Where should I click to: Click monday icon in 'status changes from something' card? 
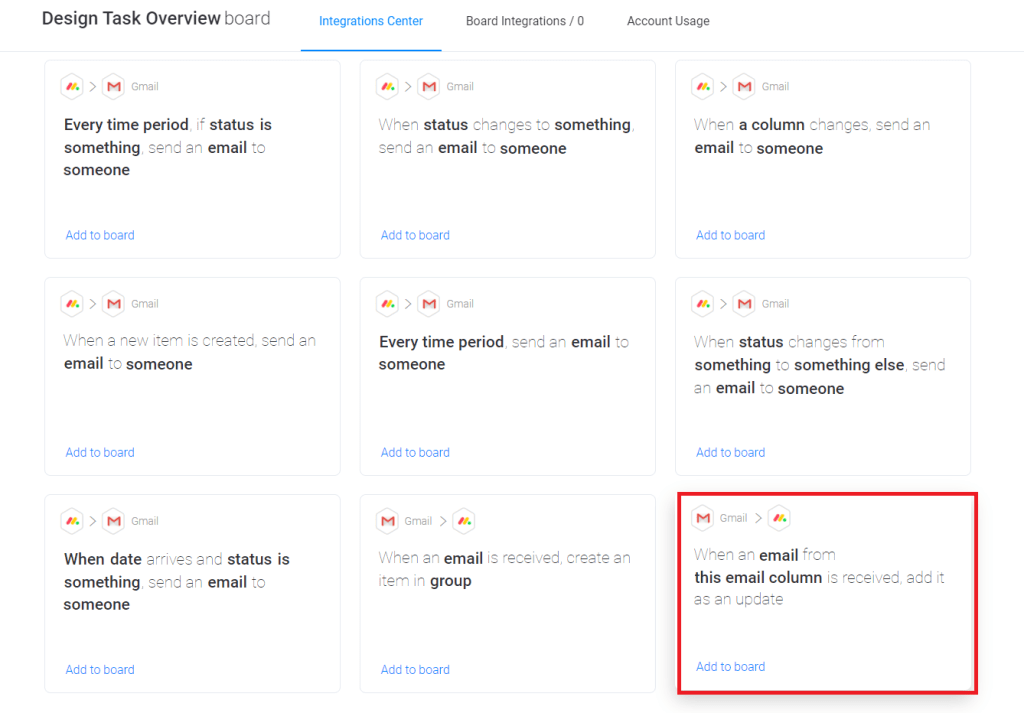702,304
